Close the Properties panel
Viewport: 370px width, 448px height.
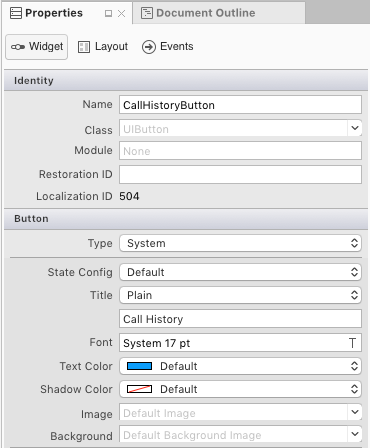[122, 13]
